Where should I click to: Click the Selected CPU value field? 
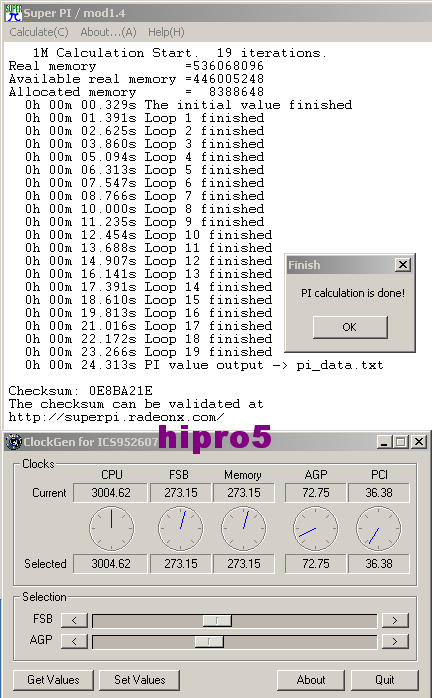[110, 564]
